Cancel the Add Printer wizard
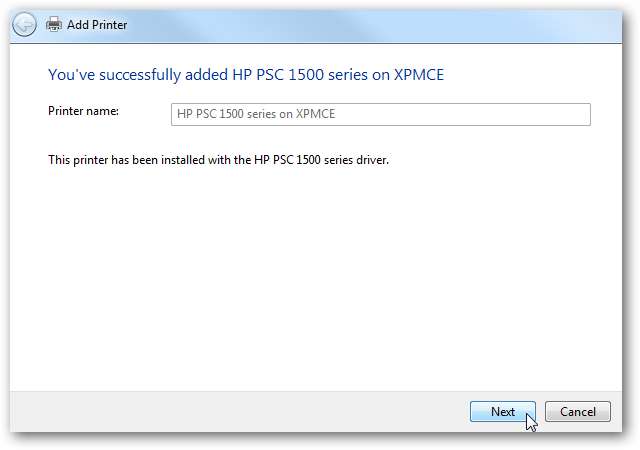This screenshot has height=450, width=640. (577, 411)
